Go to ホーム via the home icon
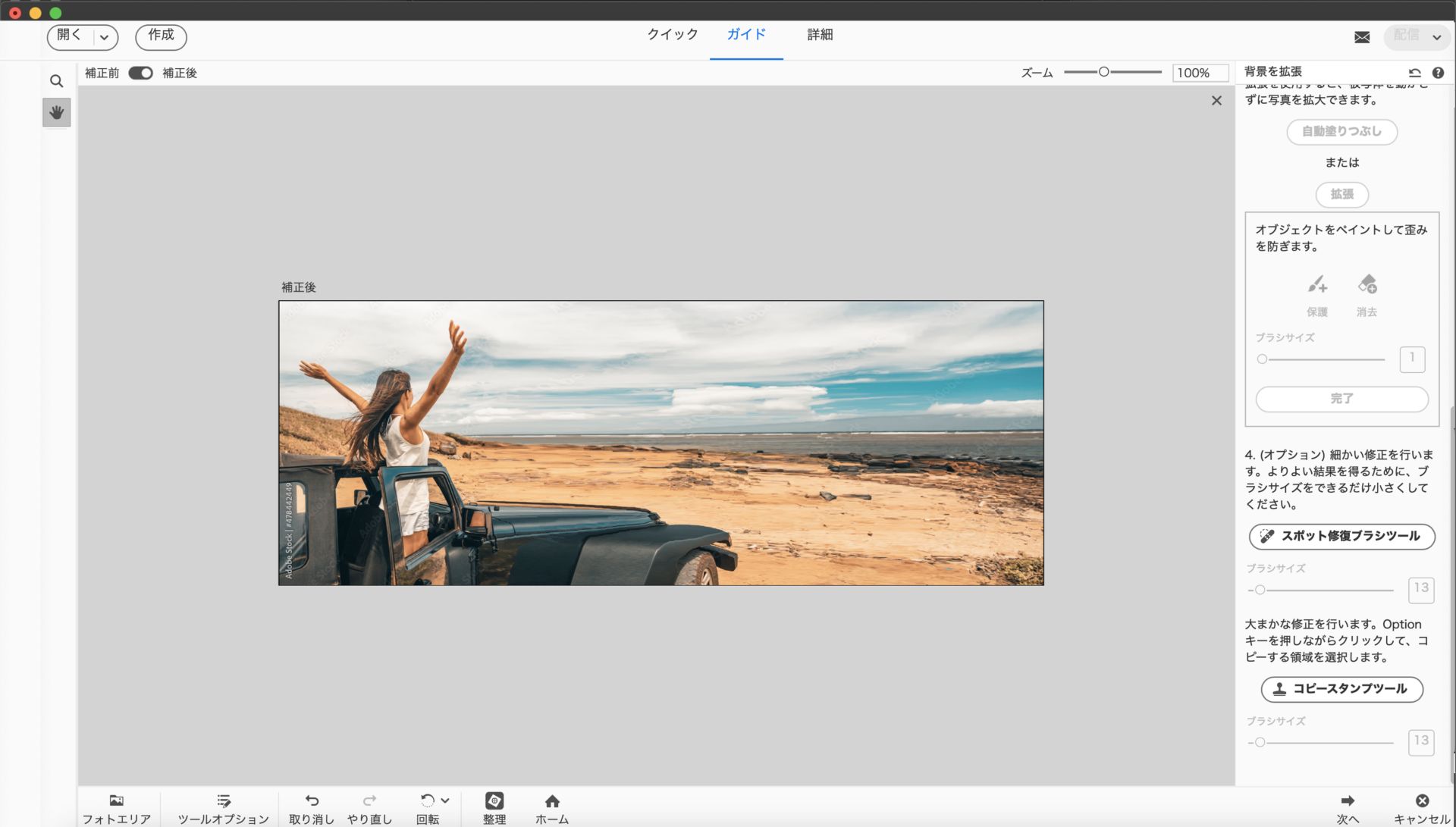The image size is (1456, 827). click(x=551, y=806)
